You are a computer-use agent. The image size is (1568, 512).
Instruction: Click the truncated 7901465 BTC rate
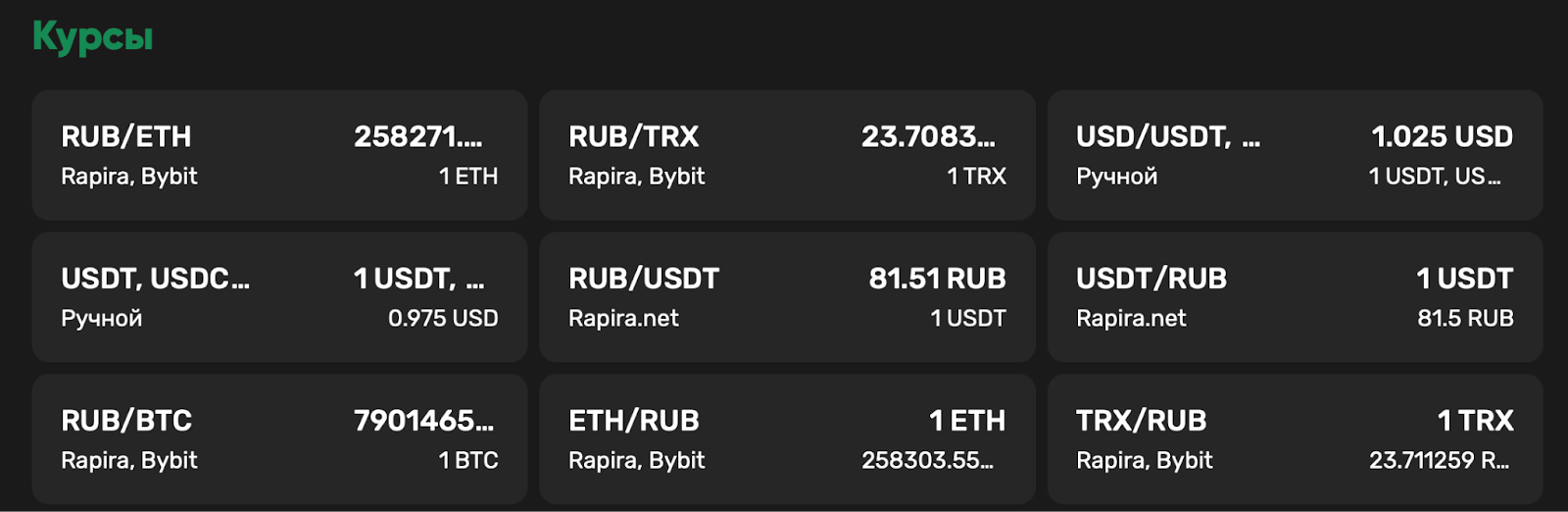pos(423,421)
